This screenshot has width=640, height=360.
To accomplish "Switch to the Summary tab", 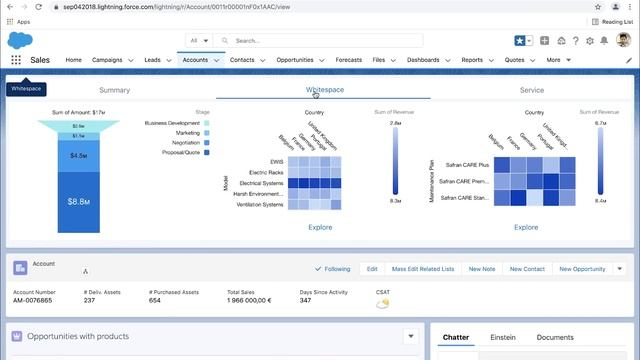I will point(115,90).
